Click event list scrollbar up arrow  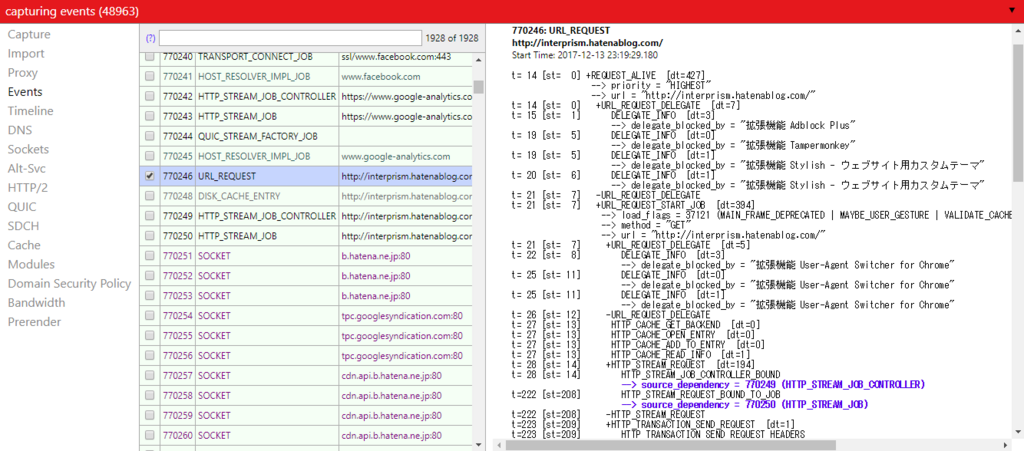tap(479, 60)
